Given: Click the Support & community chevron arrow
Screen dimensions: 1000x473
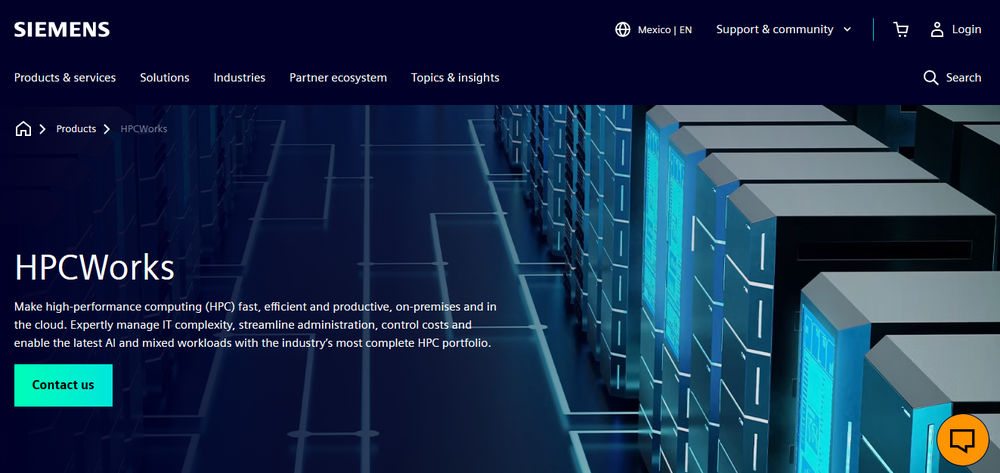Looking at the screenshot, I should 847,29.
